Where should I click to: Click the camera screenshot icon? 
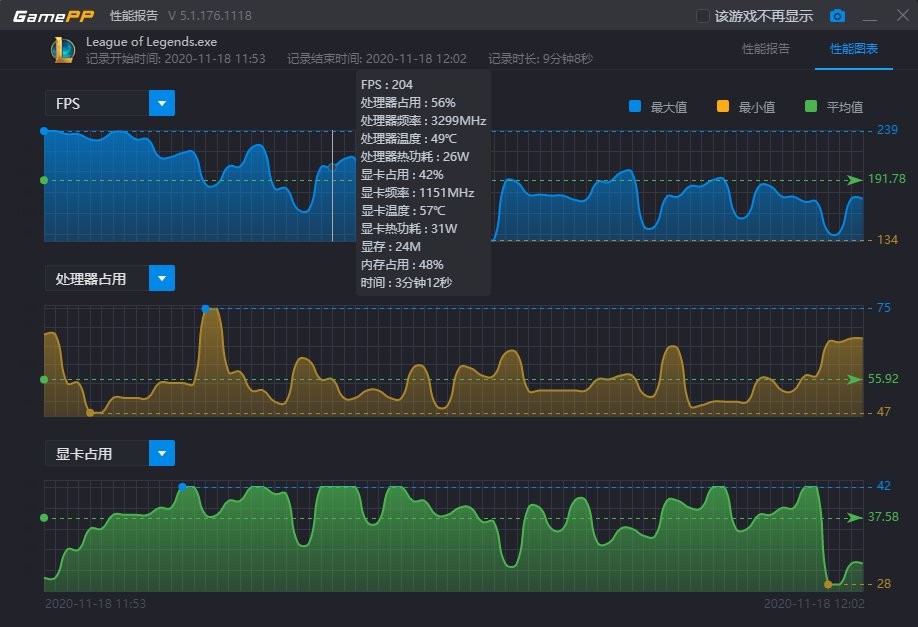(837, 16)
